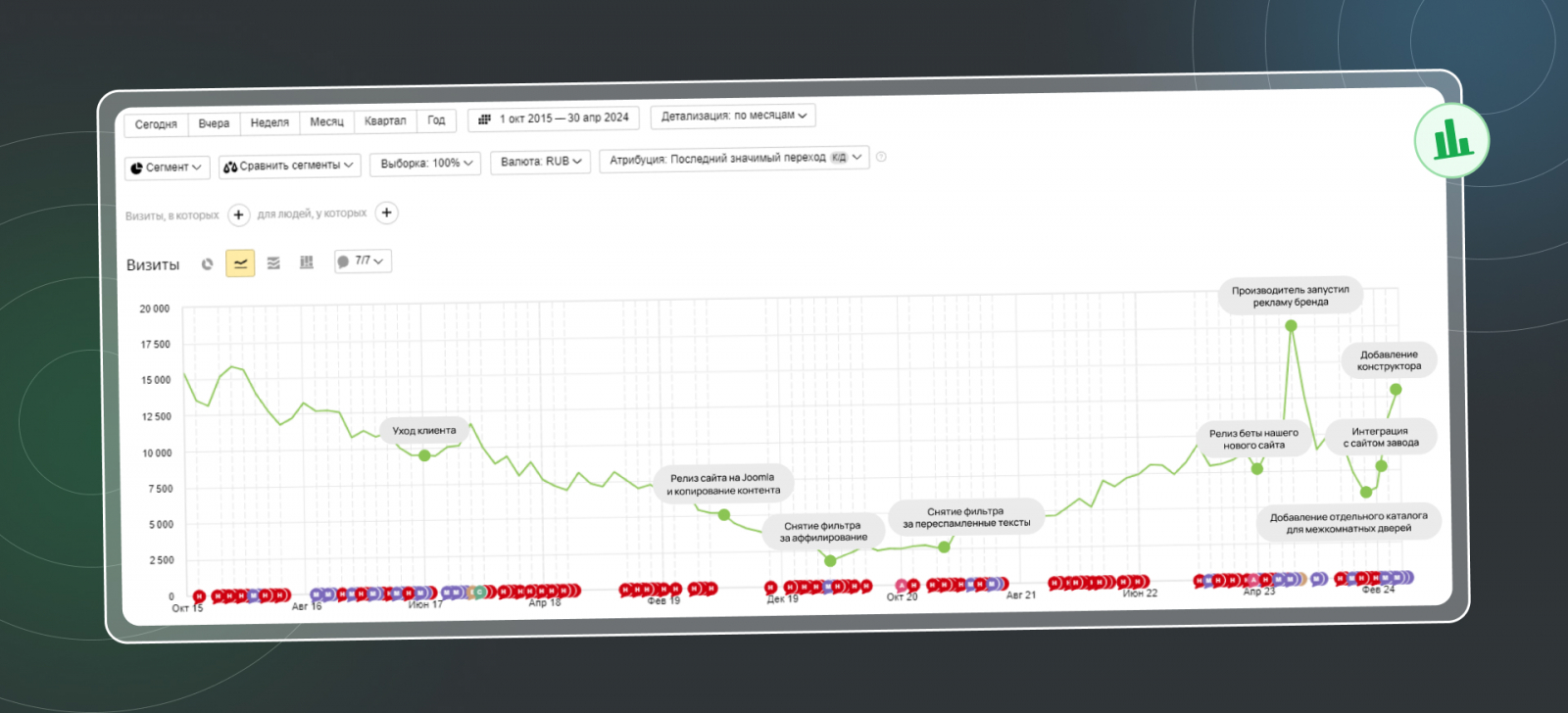Click the green bar chart logo badge
Image resolution: width=1568 pixels, height=713 pixels.
pos(1451,140)
